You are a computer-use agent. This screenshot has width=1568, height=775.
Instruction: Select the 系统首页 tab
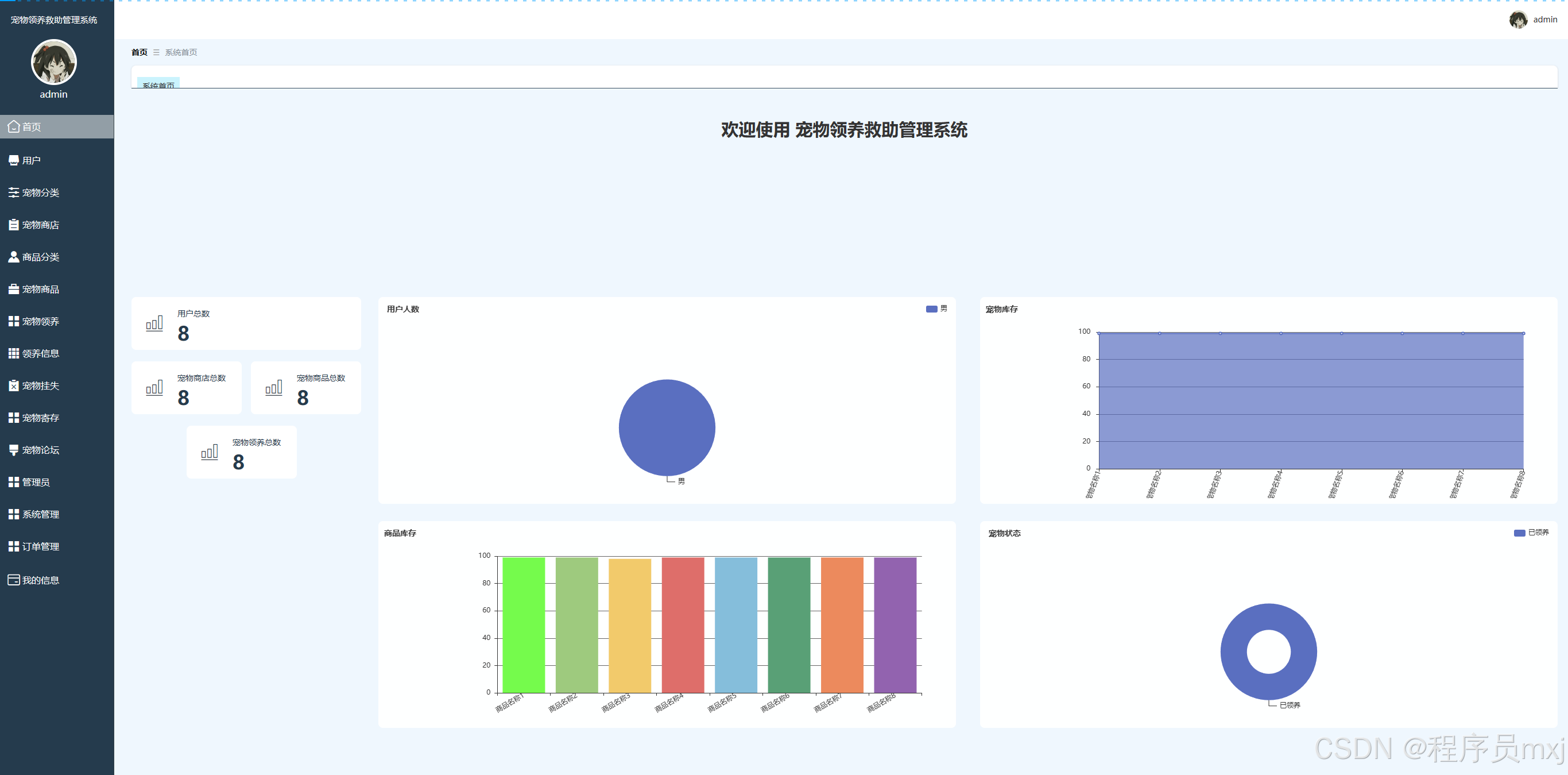pos(158,84)
